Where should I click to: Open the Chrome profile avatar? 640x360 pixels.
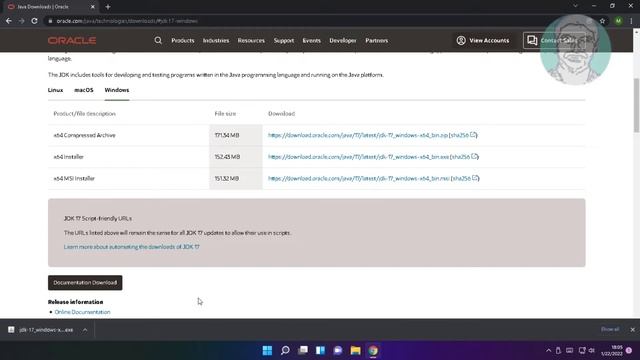[x=618, y=21]
